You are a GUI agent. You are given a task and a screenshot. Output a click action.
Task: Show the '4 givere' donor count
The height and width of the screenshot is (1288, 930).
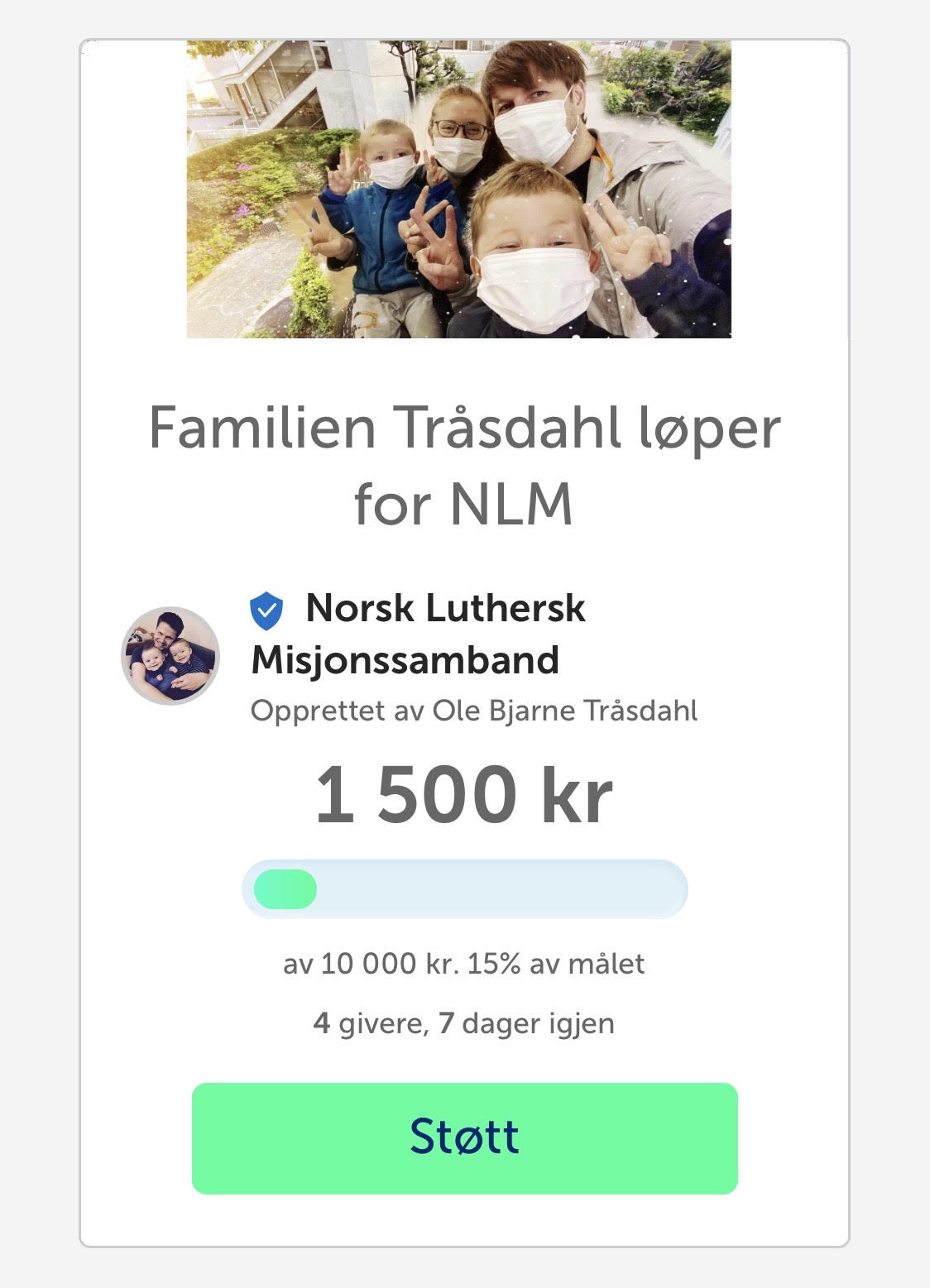[369, 1023]
